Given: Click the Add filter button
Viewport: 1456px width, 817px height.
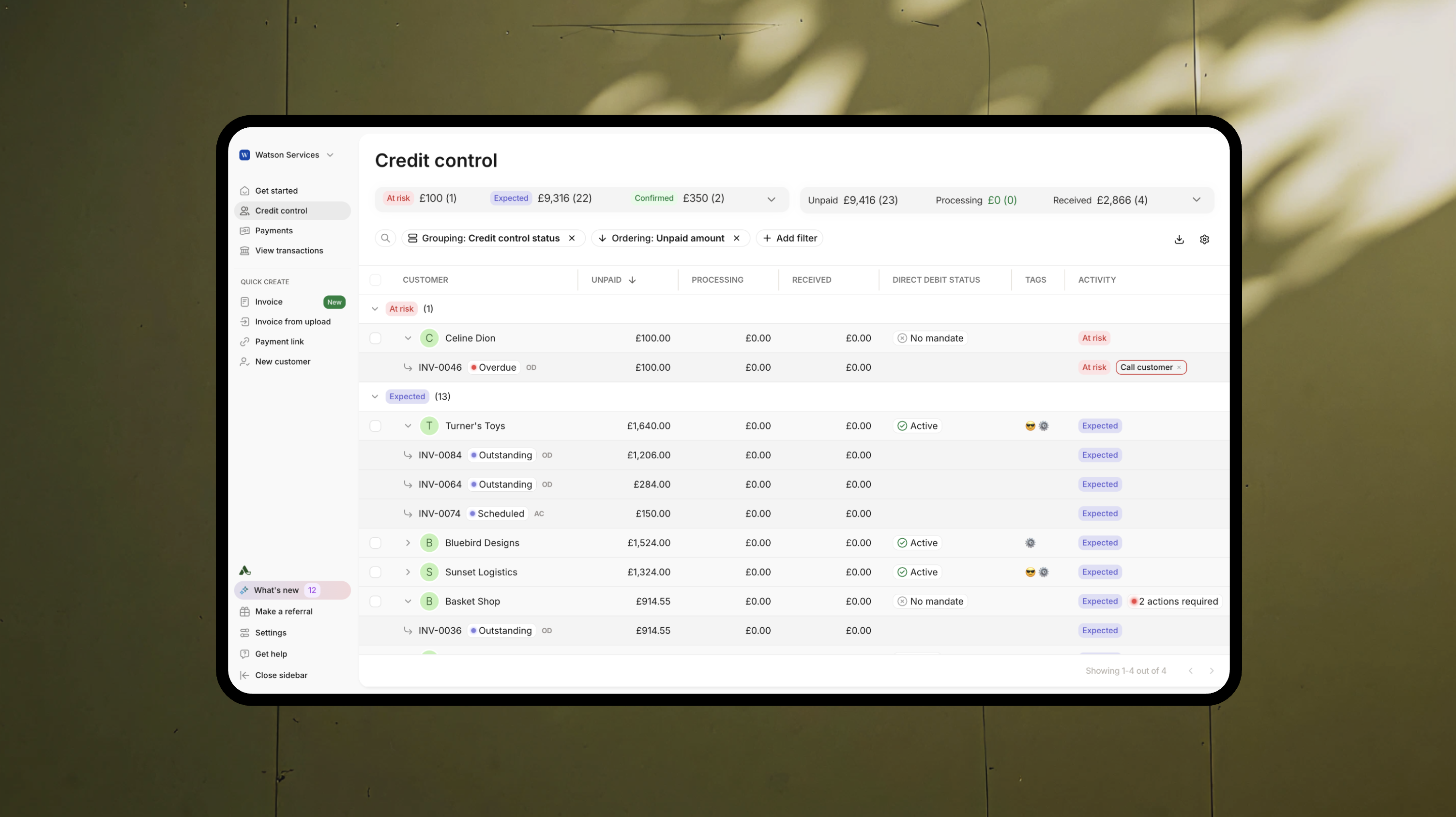Looking at the screenshot, I should point(789,239).
